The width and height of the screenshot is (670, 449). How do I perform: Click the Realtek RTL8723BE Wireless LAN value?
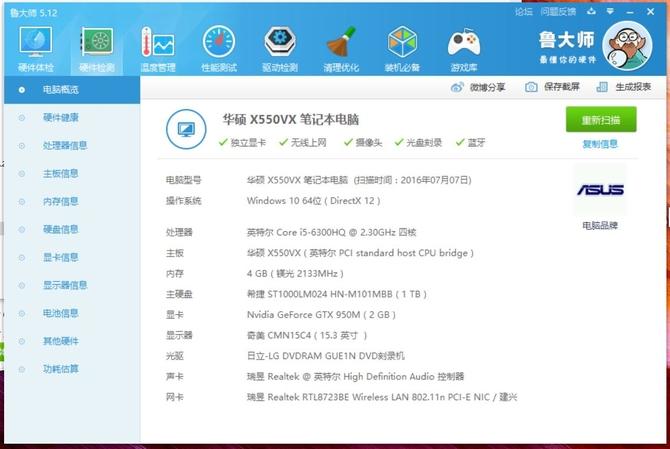(x=382, y=397)
